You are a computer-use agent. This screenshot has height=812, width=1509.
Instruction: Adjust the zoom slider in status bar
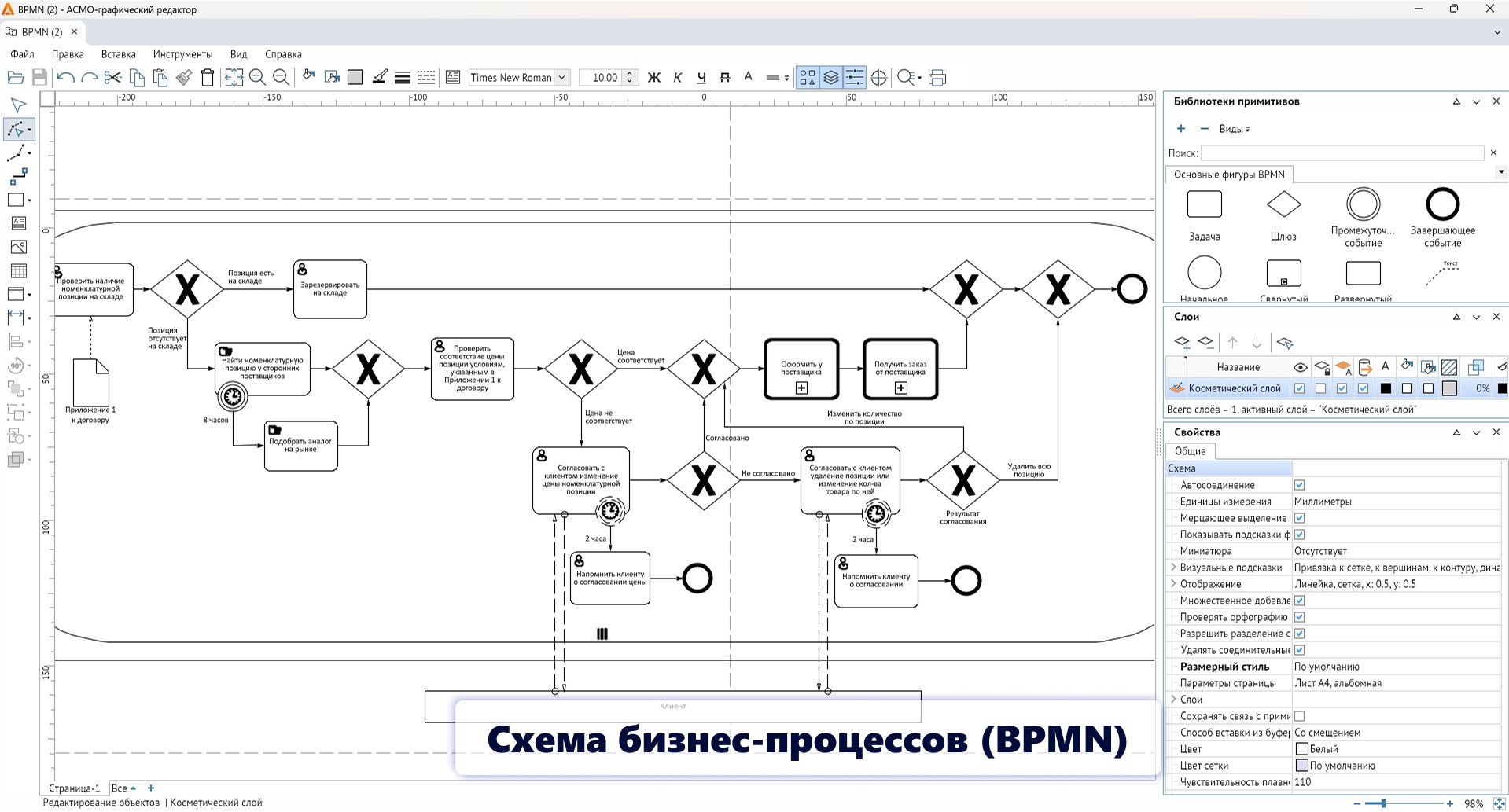[1383, 803]
